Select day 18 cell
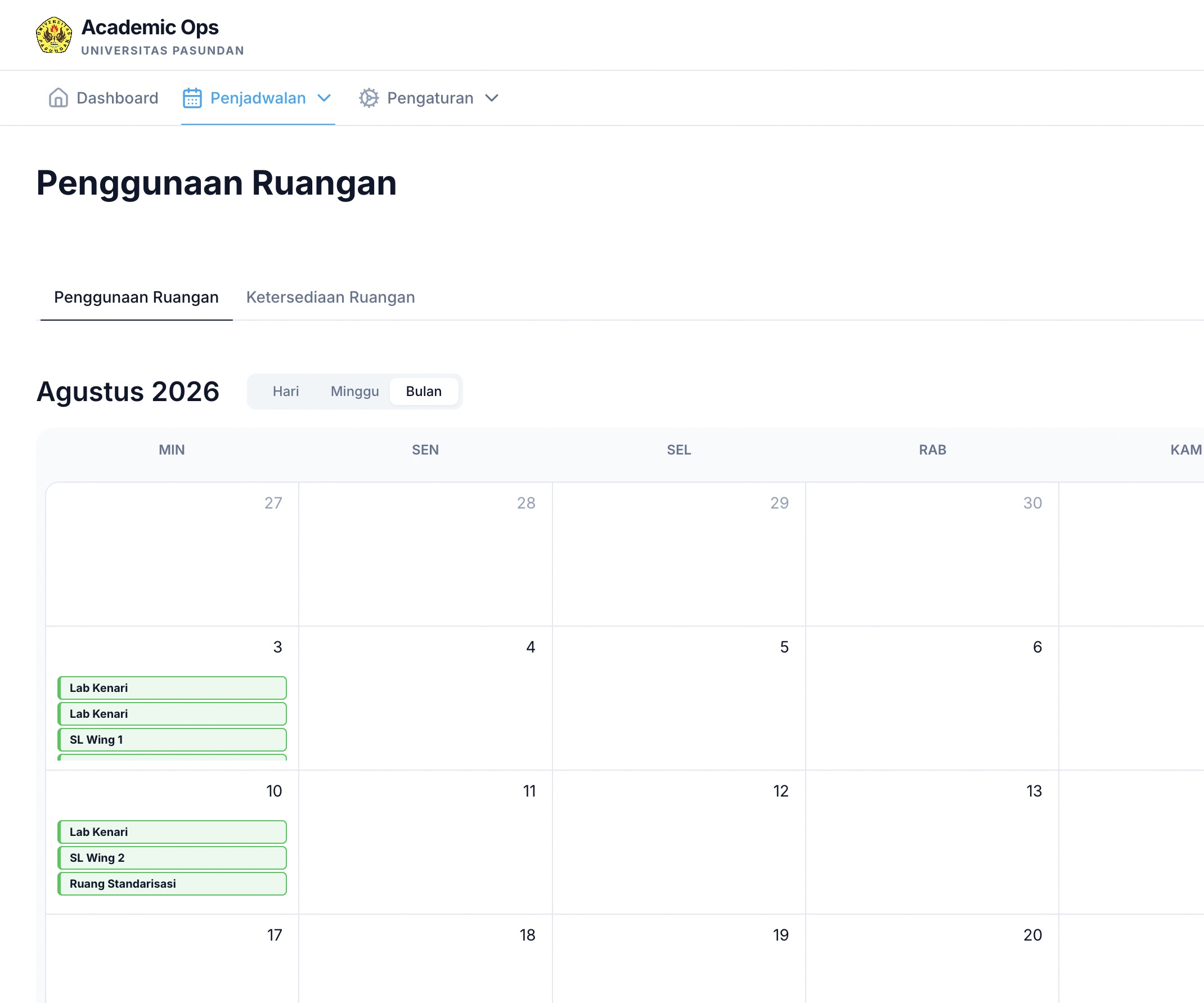 425,959
